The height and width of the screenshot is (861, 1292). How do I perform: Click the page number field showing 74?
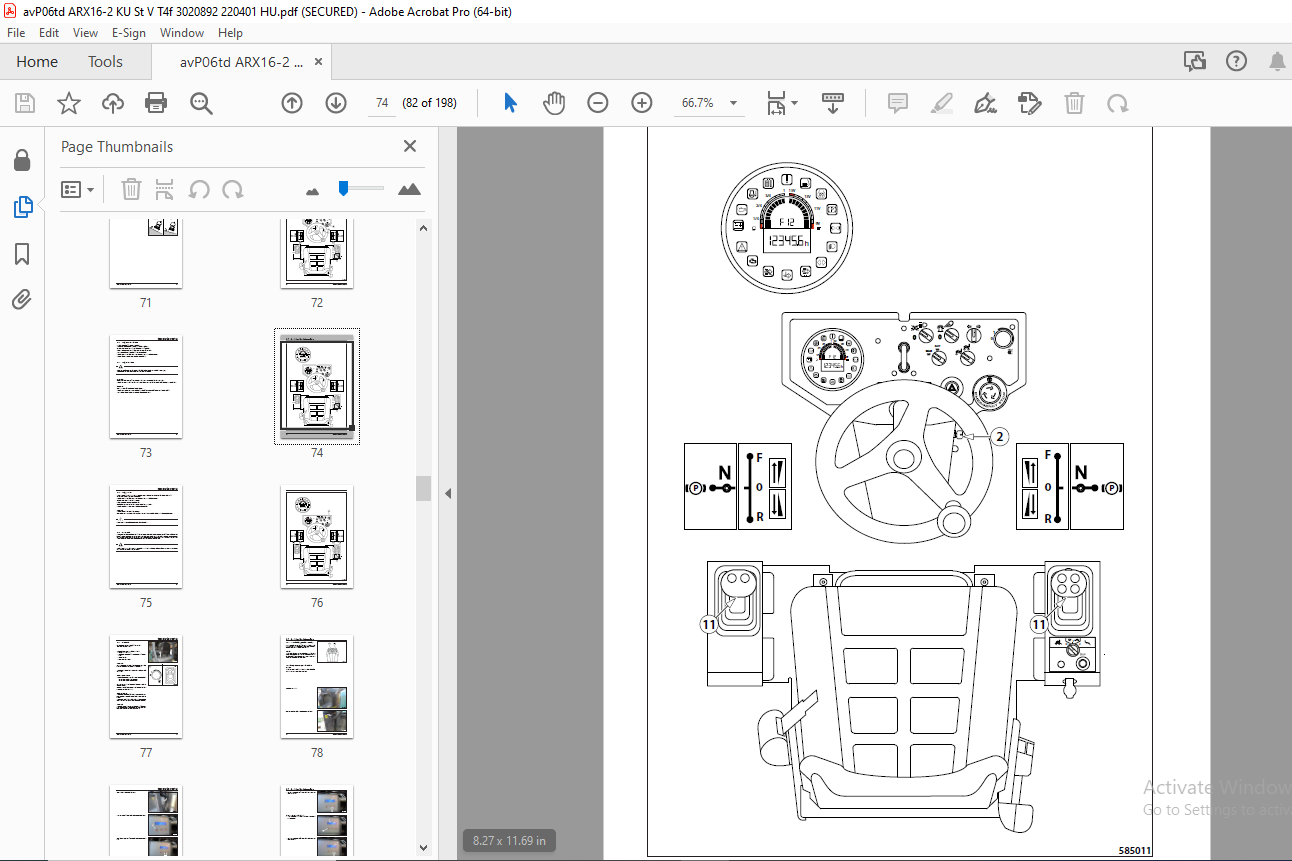(x=381, y=103)
